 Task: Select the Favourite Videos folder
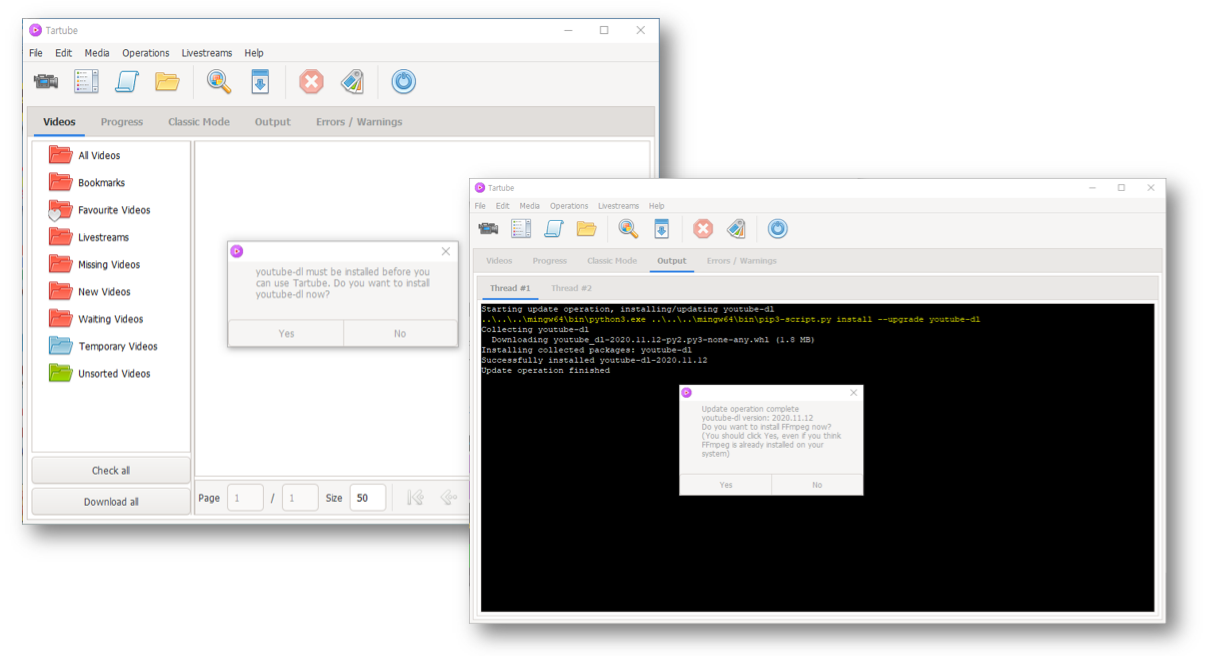tap(114, 210)
